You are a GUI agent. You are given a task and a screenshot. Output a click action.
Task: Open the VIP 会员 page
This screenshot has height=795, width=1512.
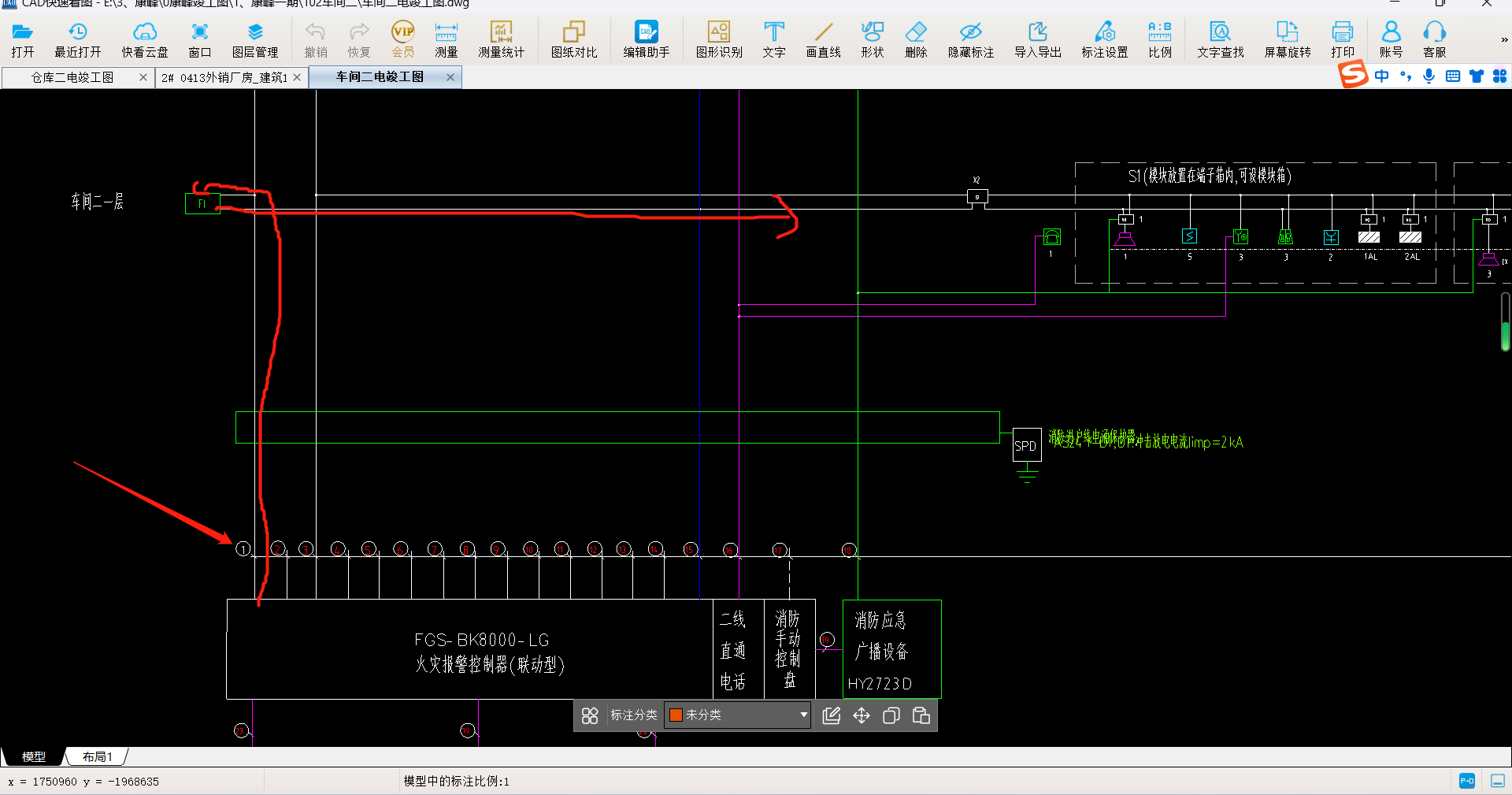click(403, 39)
